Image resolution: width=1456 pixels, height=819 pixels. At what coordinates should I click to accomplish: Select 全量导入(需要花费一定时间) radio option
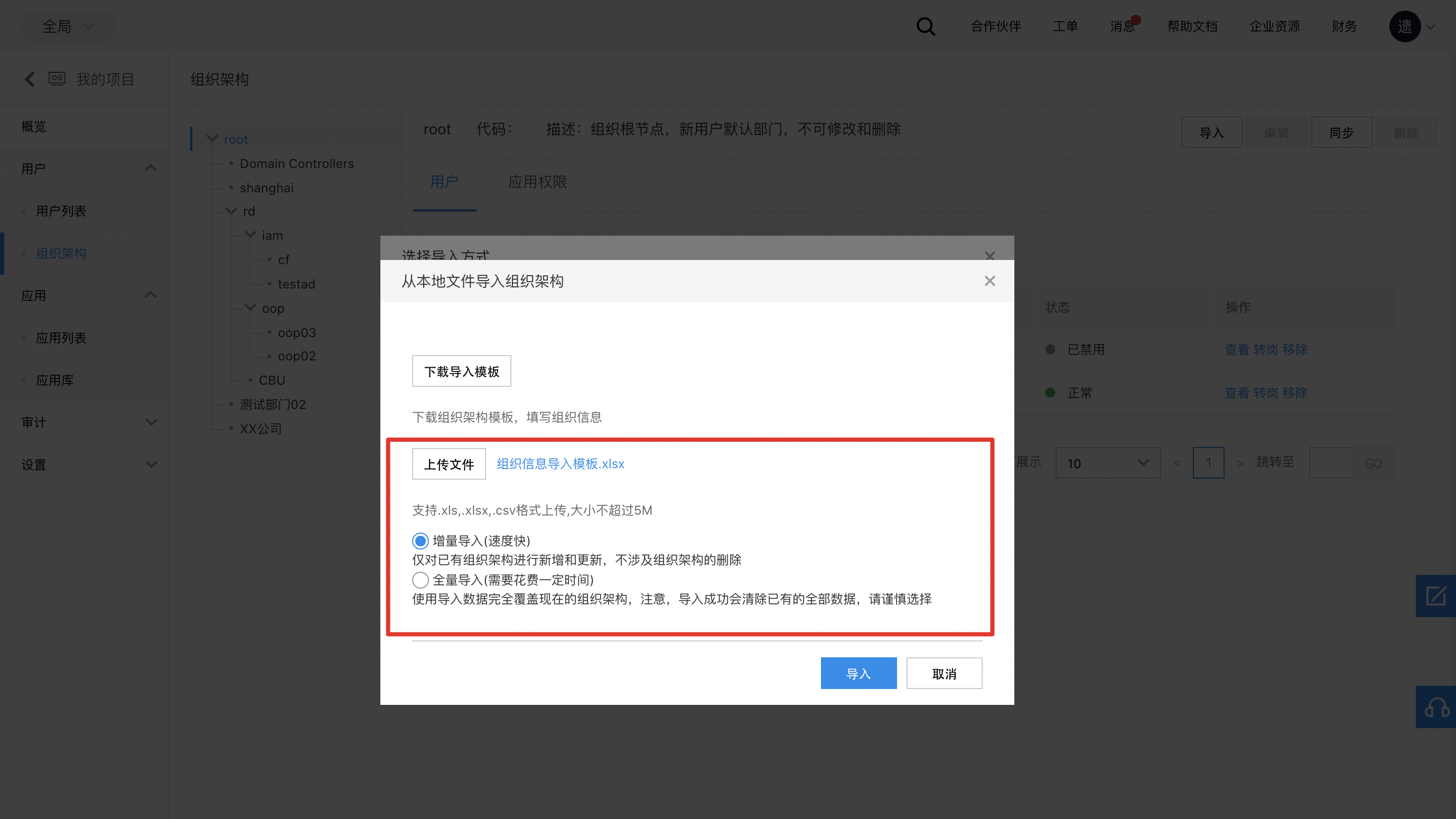420,580
